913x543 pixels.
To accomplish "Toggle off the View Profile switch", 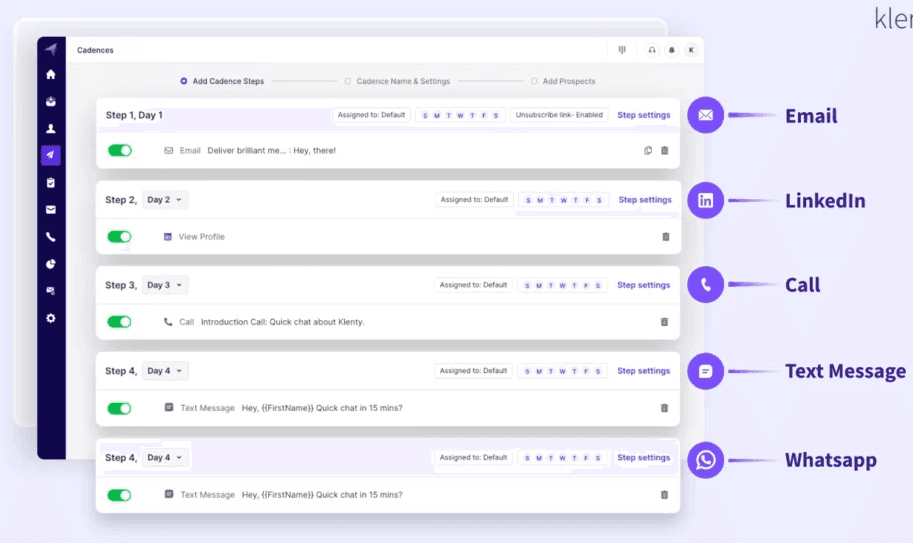I will (119, 236).
